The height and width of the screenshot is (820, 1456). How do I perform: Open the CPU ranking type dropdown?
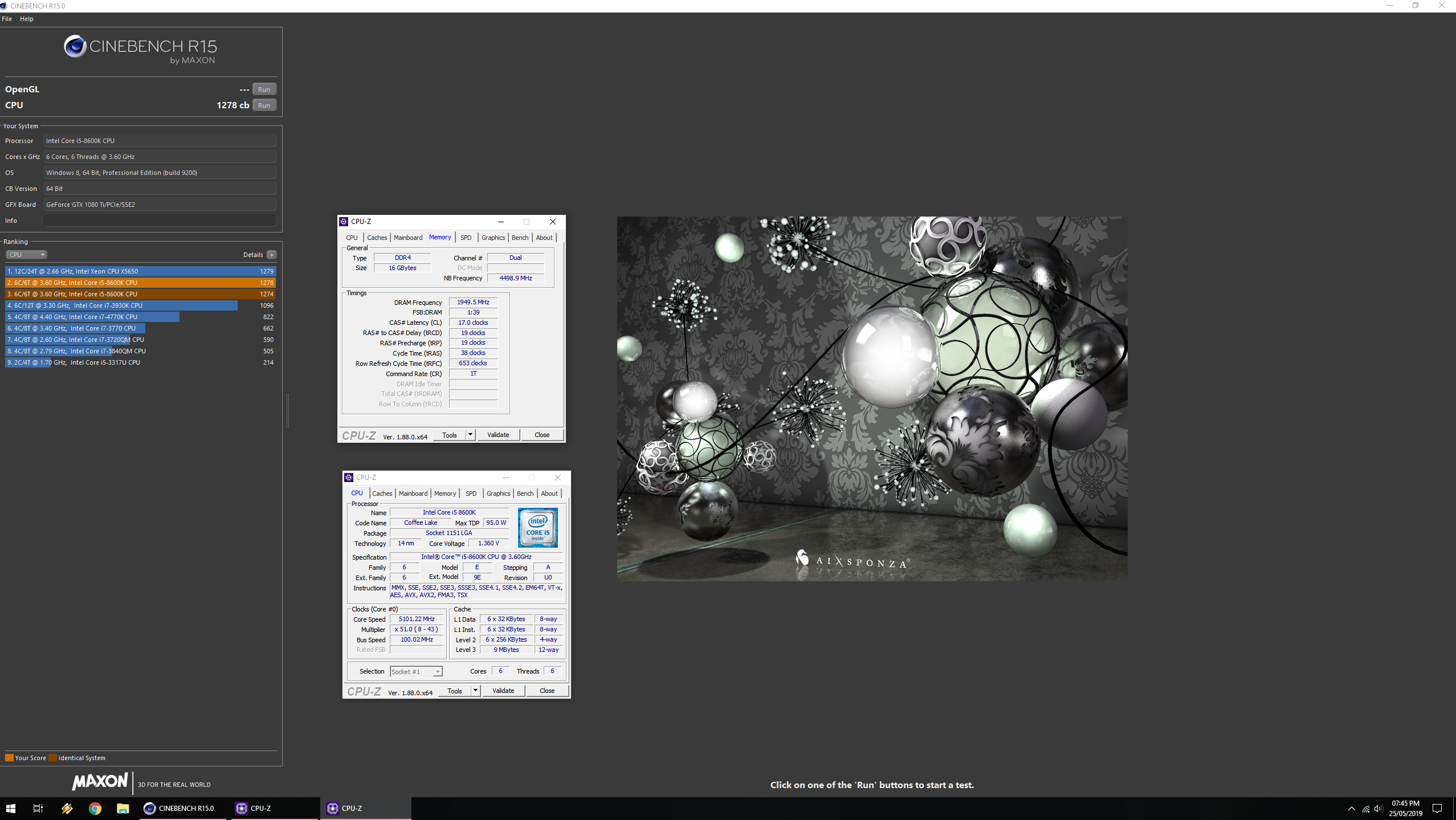[x=26, y=255]
